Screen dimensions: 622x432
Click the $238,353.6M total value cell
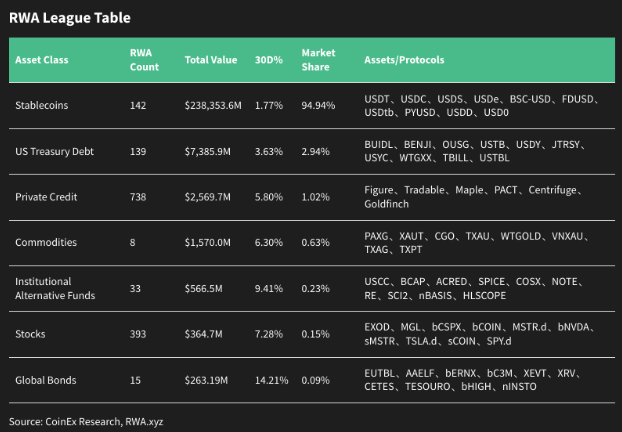click(x=215, y=104)
